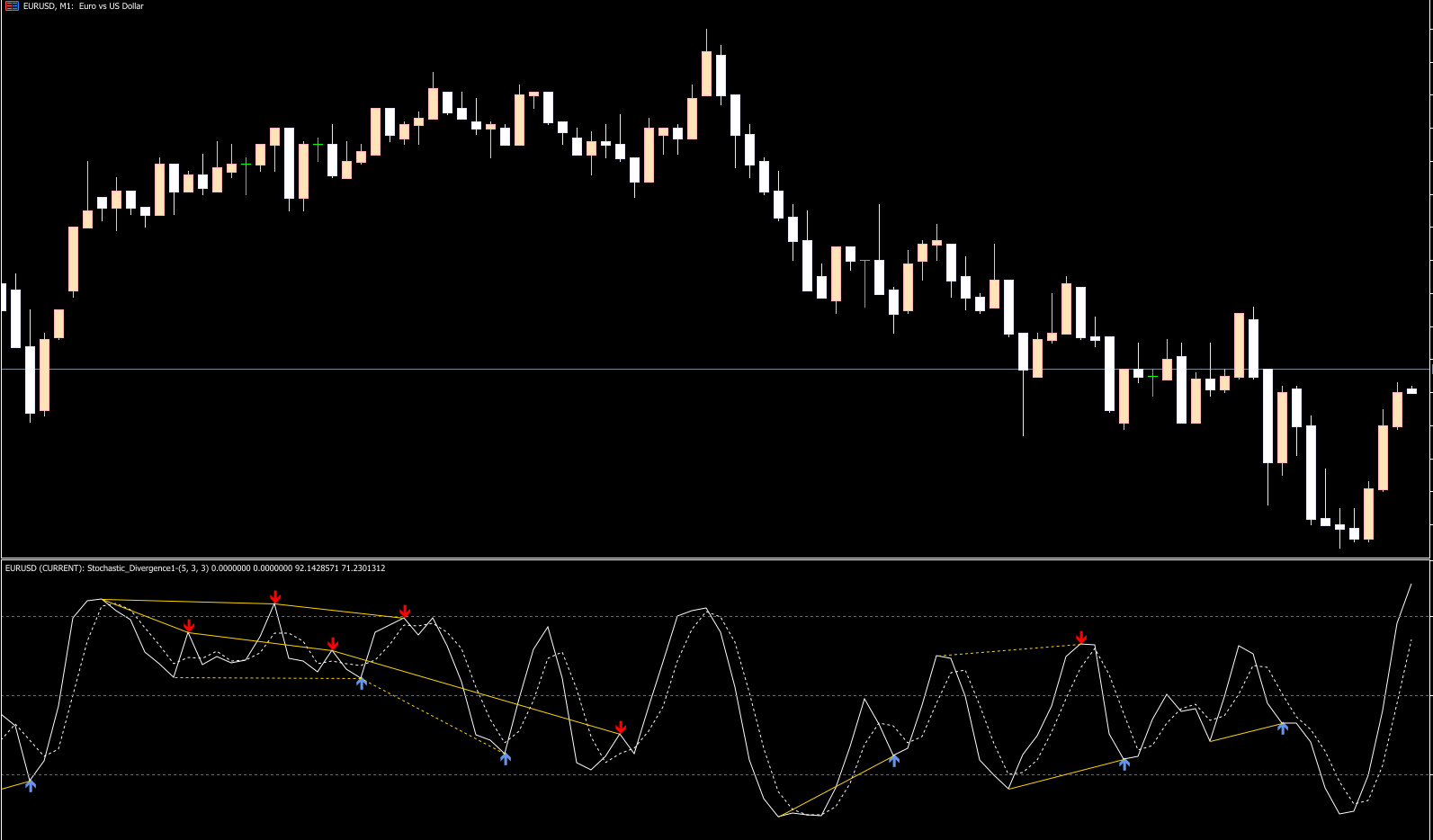1433x840 pixels.
Task: Click the divider between chart and indicator
Action: pos(716,559)
